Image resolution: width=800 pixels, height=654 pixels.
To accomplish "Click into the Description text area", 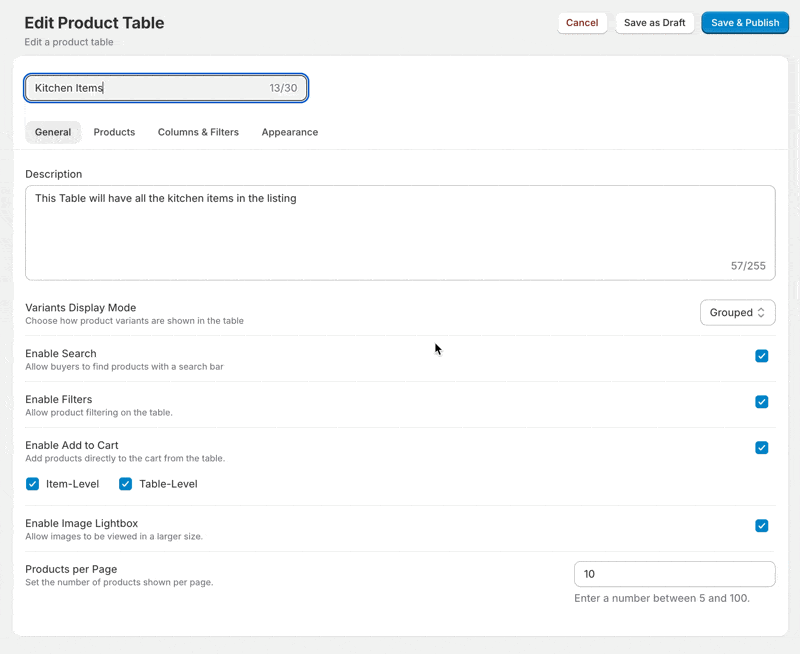I will click(x=400, y=233).
